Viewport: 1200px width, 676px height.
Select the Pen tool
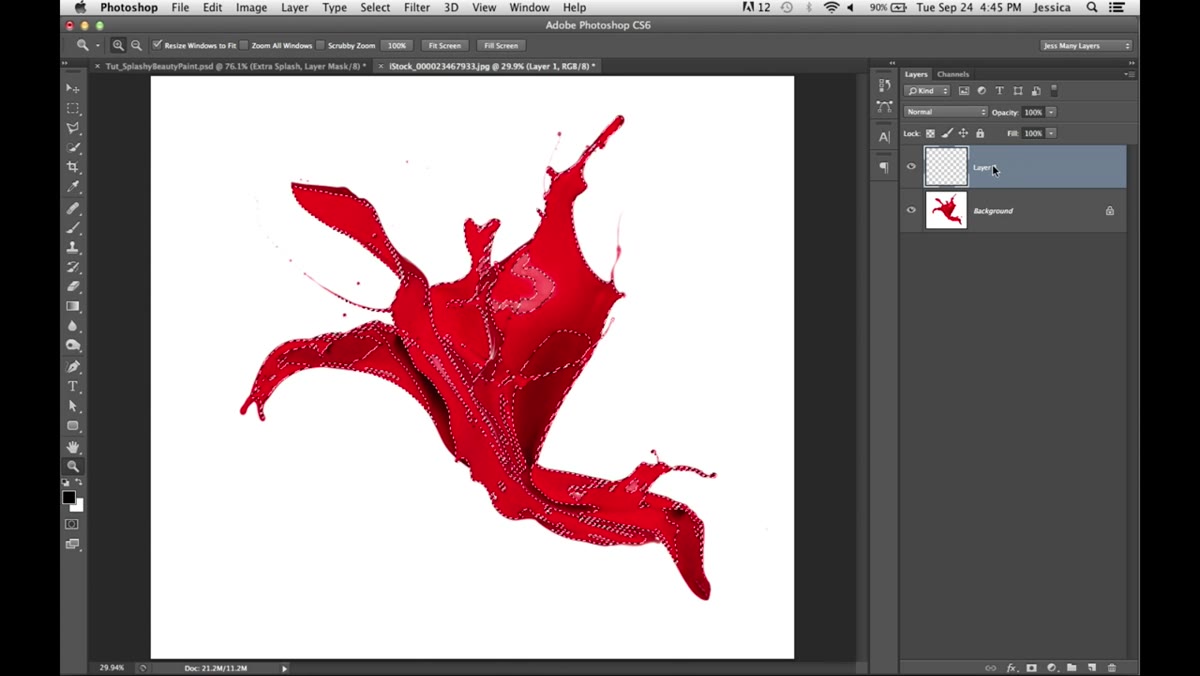pyautogui.click(x=73, y=367)
